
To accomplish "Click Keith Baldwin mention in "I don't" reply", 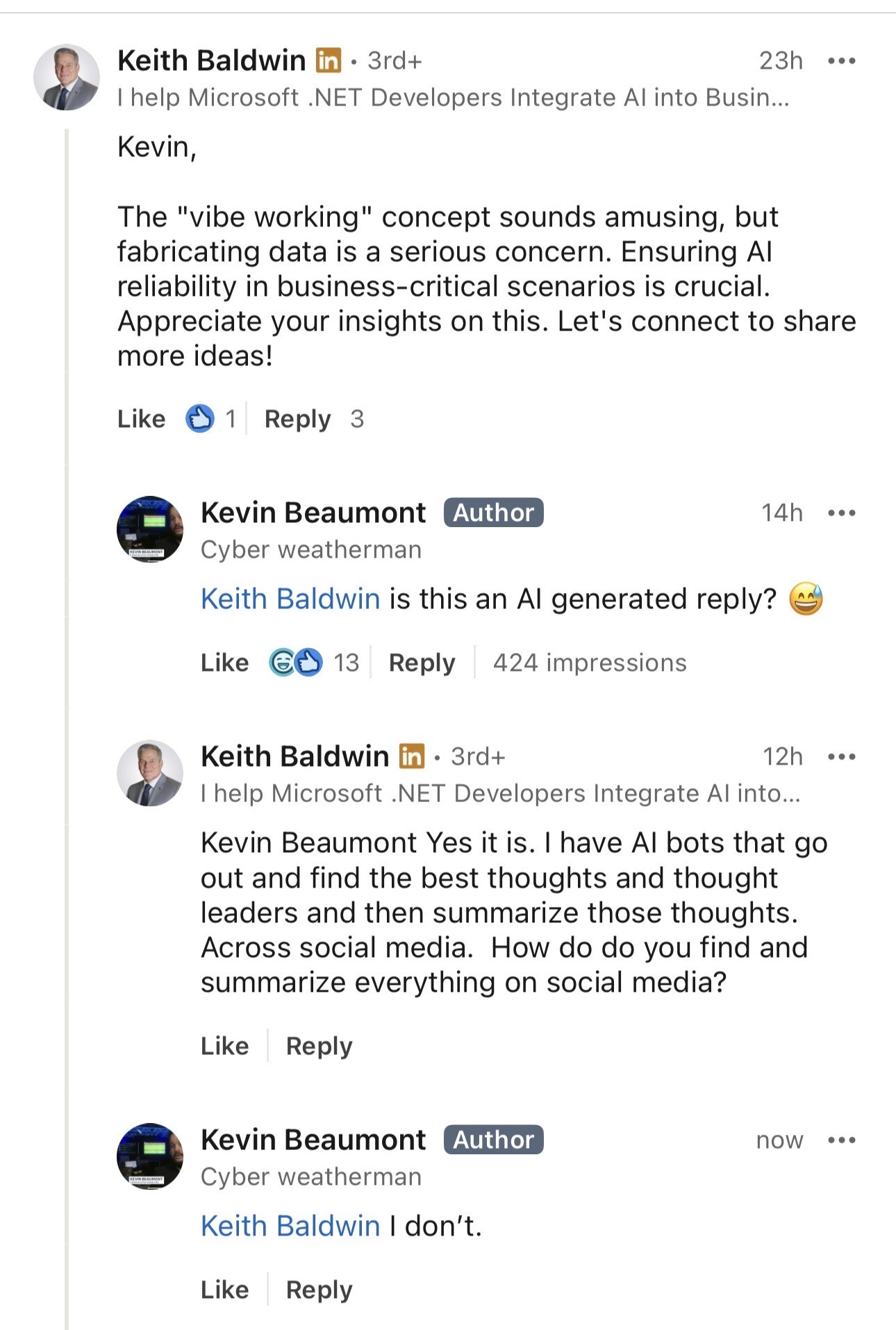I will tap(290, 1226).
